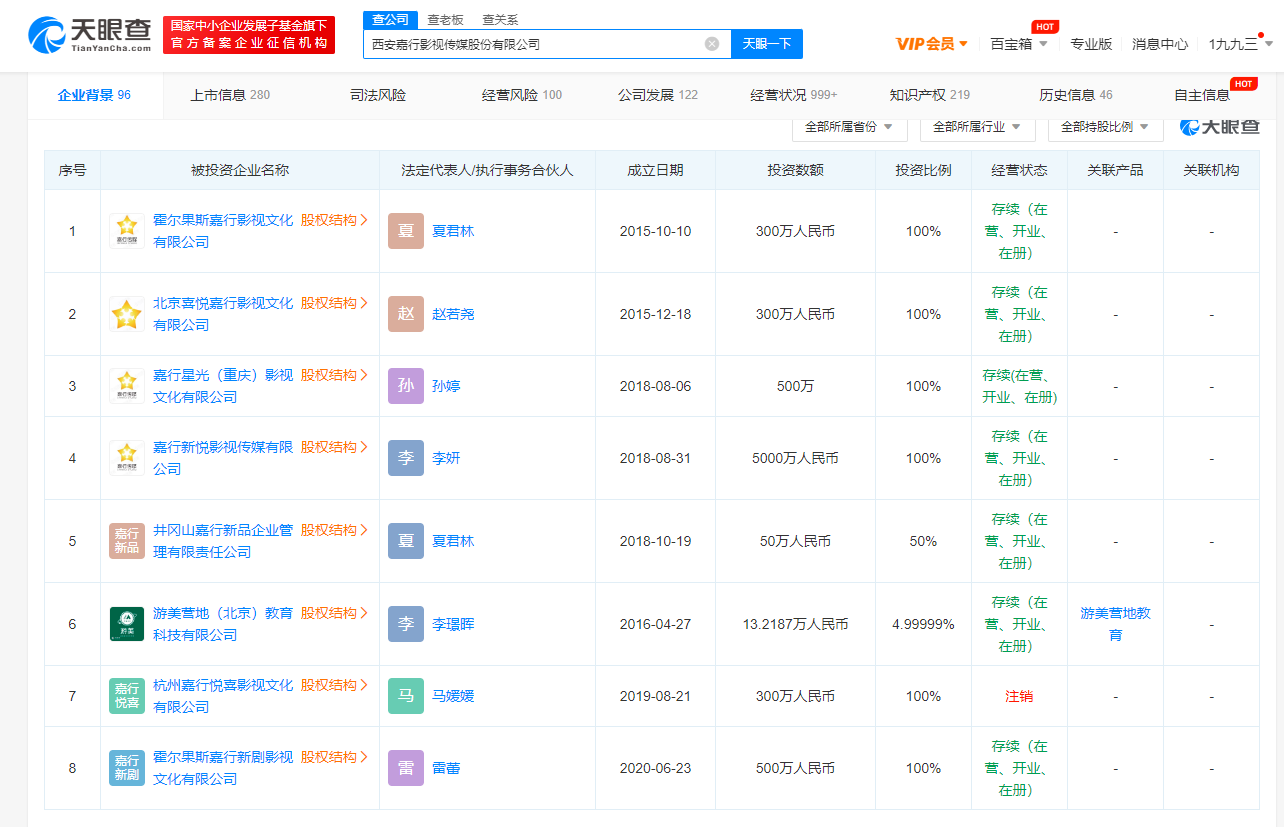
Task: Open 股权结构 for 杭州嘉行悦喜影视文化
Action: point(335,685)
